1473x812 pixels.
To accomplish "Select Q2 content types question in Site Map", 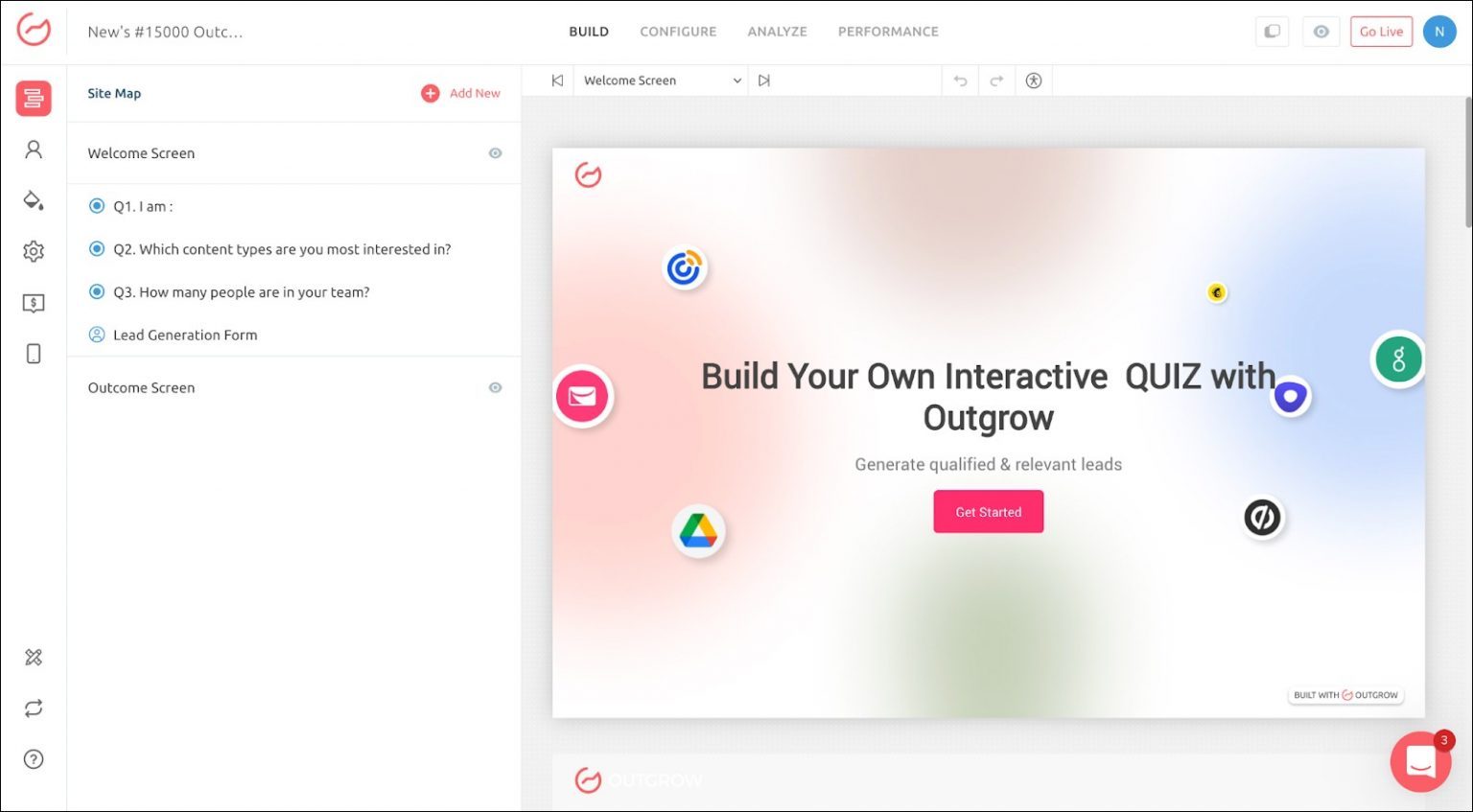I will [x=281, y=249].
